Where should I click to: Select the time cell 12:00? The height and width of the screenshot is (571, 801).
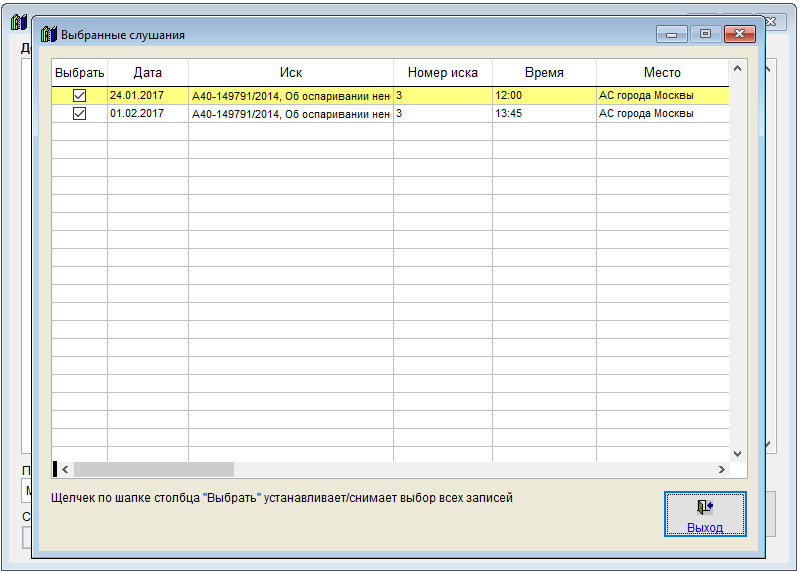click(x=544, y=96)
